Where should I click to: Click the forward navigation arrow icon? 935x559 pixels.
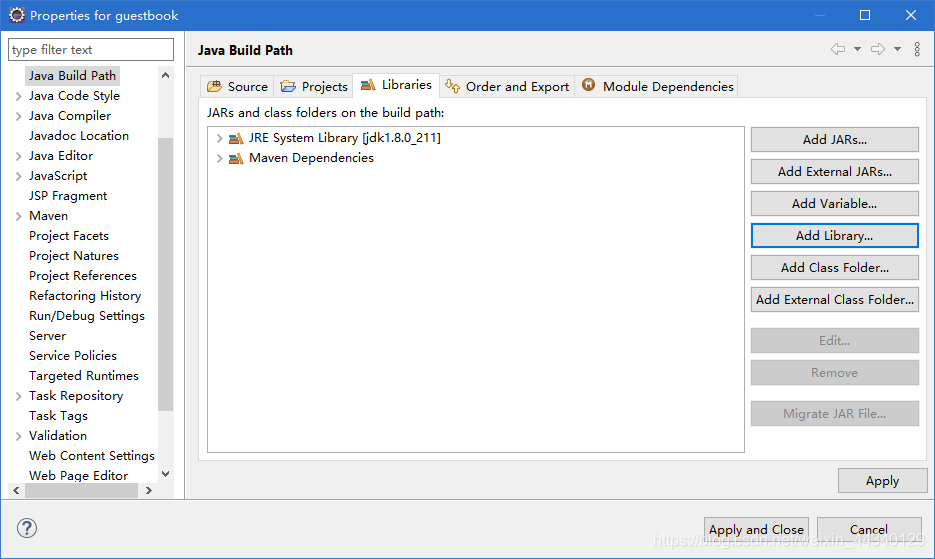coord(878,49)
